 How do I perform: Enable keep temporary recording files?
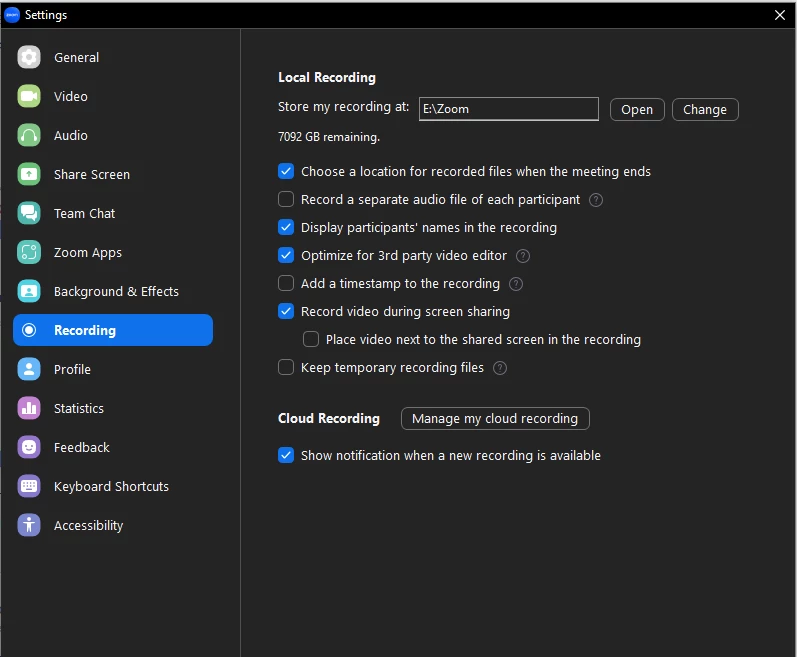tap(286, 367)
